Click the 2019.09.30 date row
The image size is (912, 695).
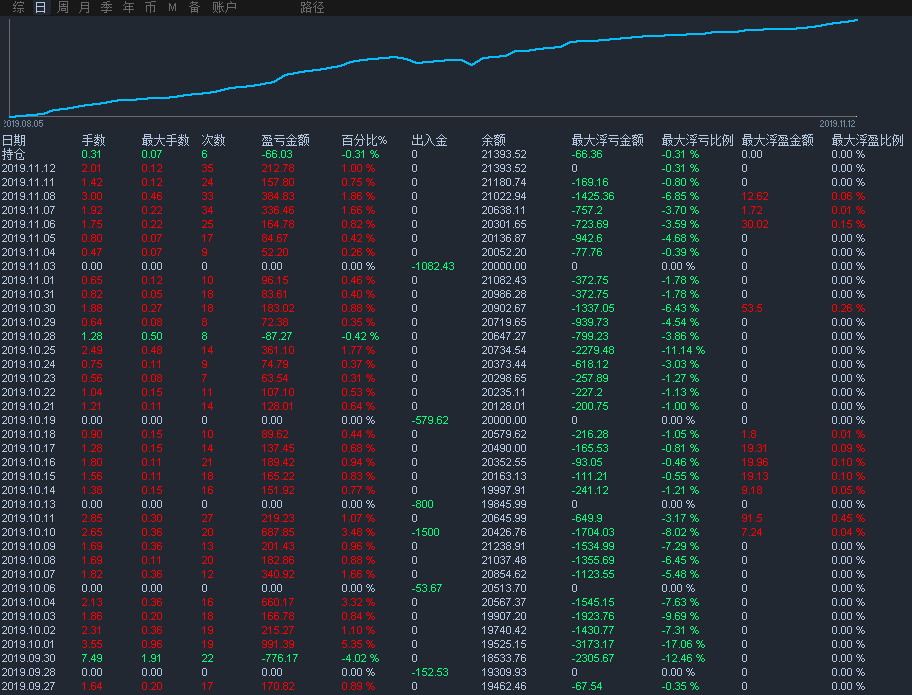pos(29,659)
